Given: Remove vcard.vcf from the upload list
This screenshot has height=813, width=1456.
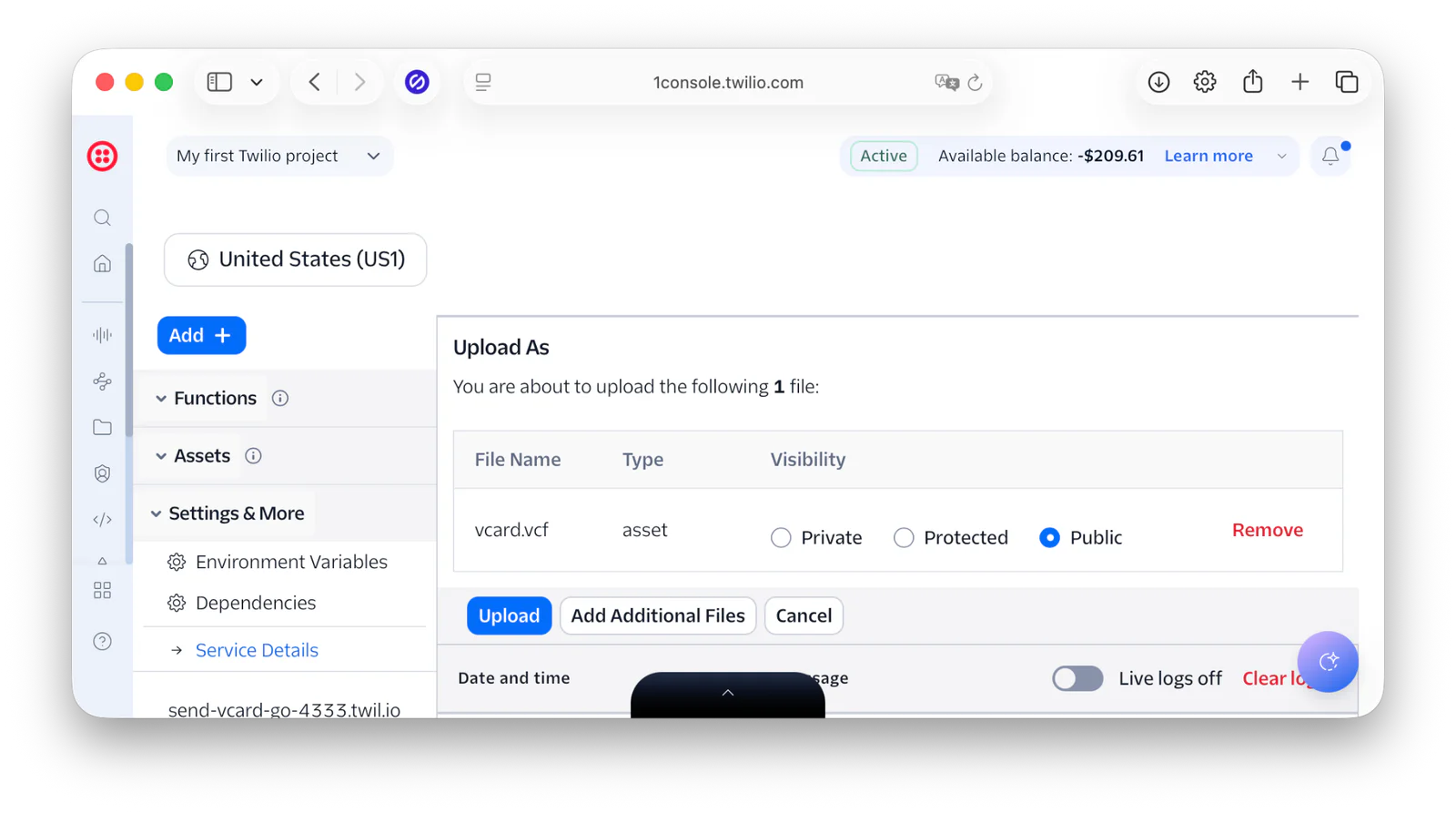Looking at the screenshot, I should click(x=1268, y=530).
